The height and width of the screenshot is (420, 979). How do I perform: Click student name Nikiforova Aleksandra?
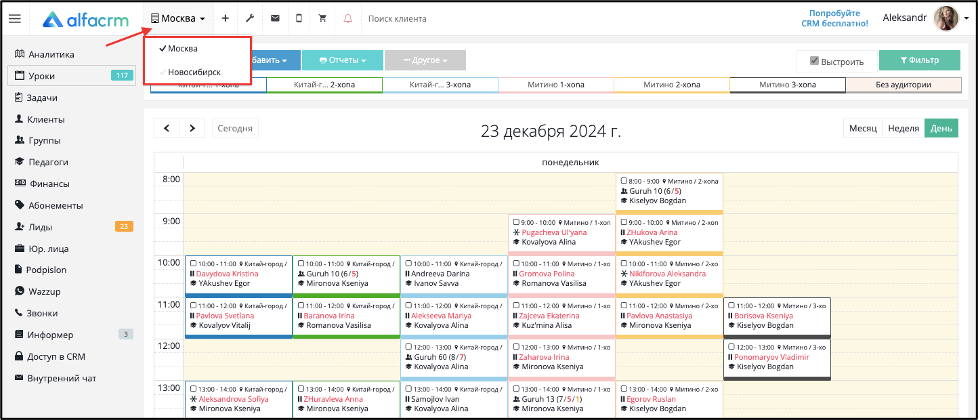click(x=667, y=274)
